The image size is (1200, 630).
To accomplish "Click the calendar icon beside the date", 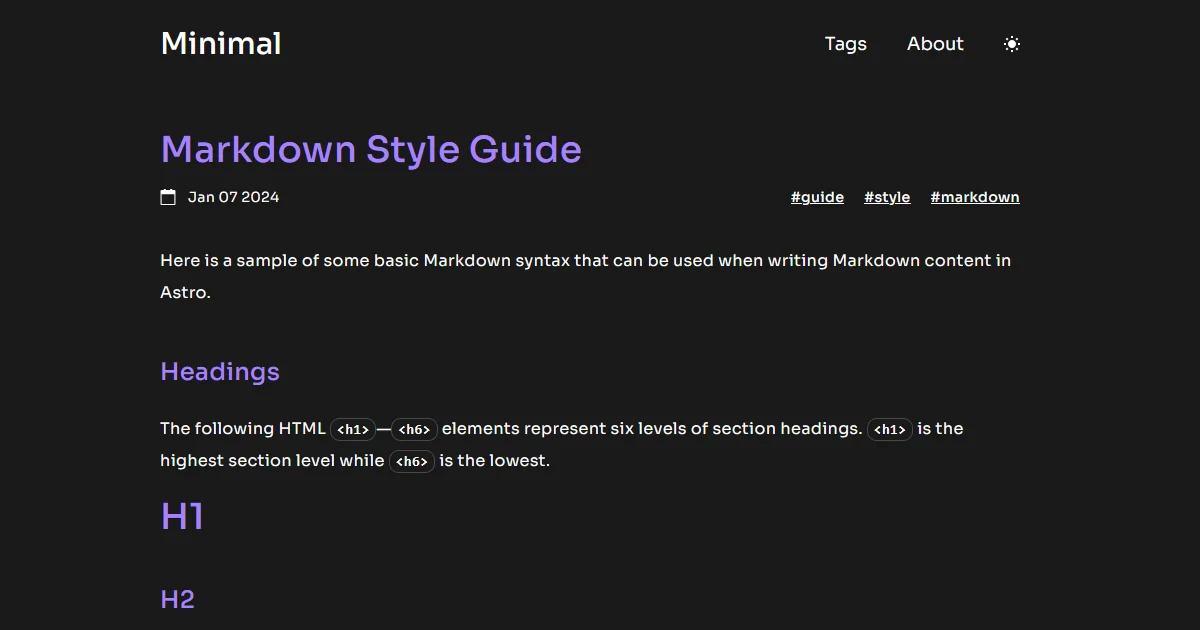I will click(x=168, y=197).
